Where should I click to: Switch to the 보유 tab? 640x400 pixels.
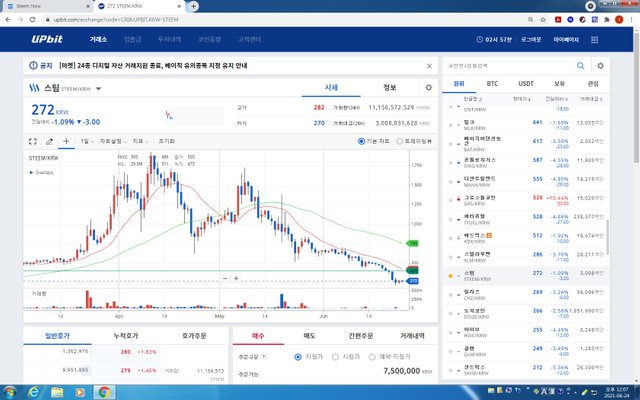pos(559,84)
